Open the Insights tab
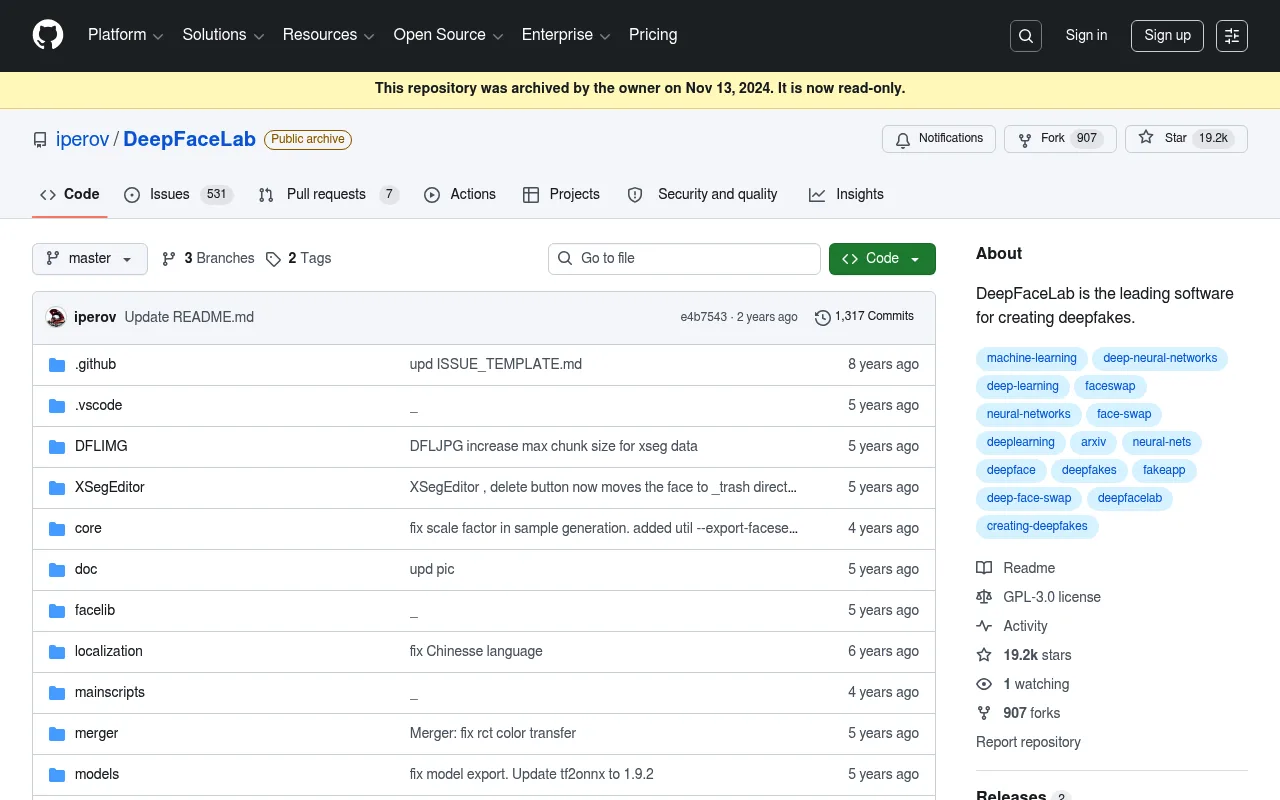1280x800 pixels. (846, 195)
